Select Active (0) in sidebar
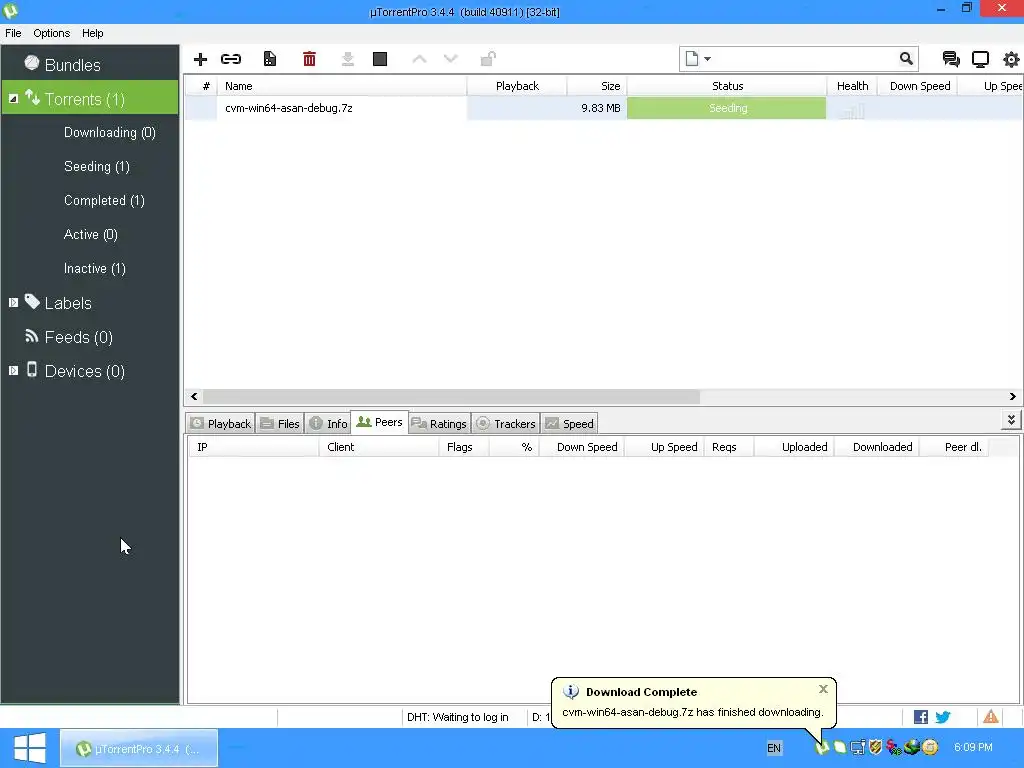The width and height of the screenshot is (1024, 768). point(91,234)
